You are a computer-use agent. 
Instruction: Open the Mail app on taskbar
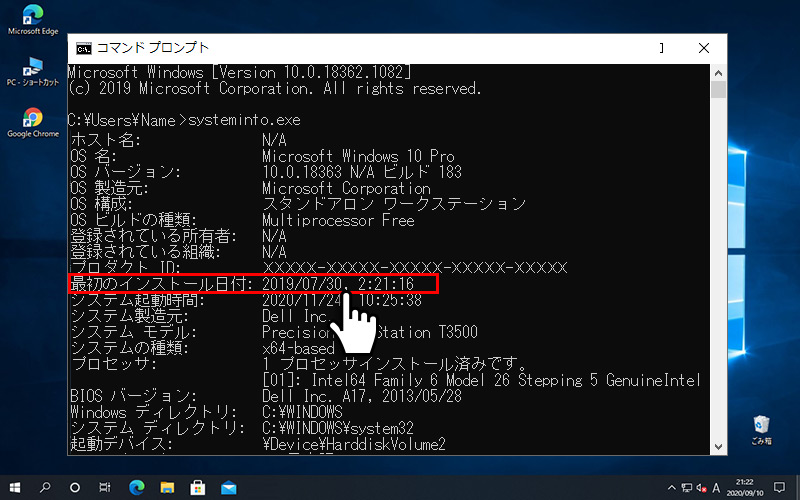point(228,487)
